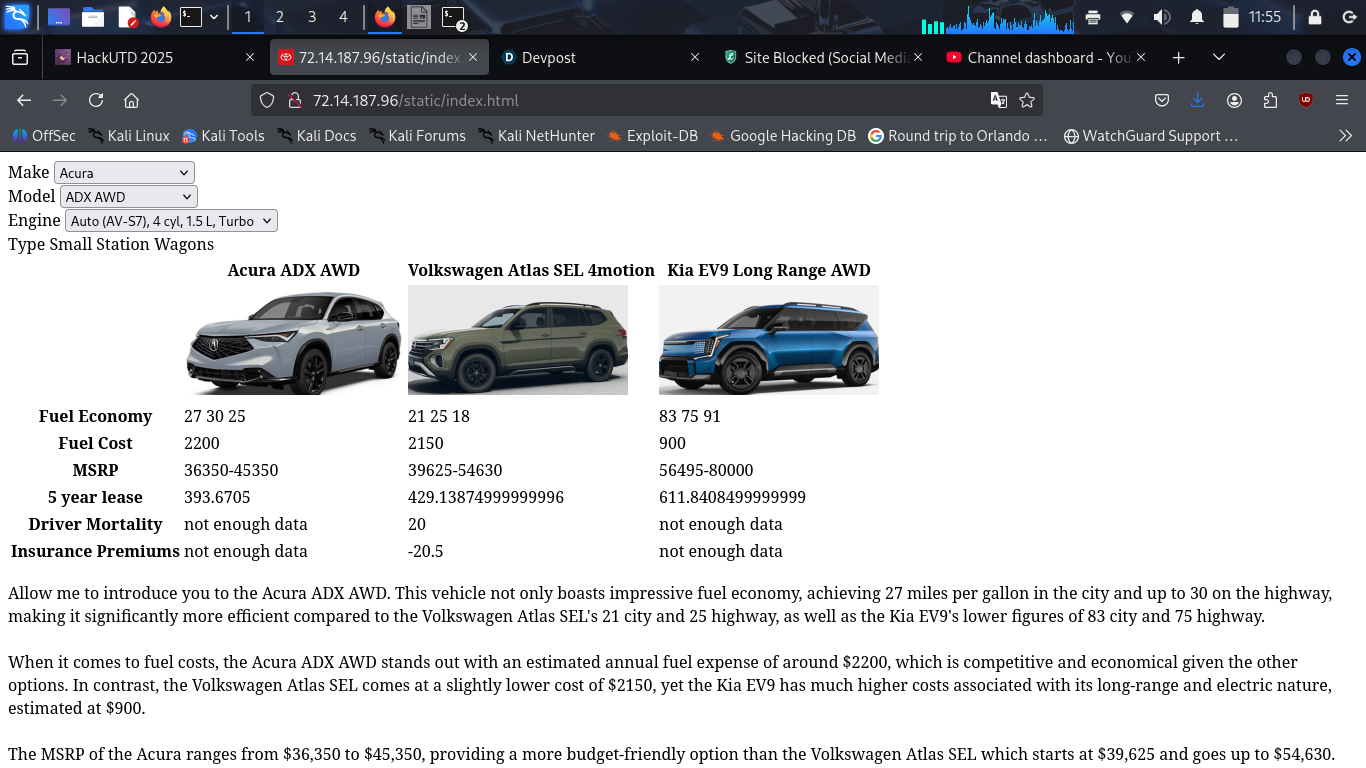Close the Channel dashboard tab

1141,58
